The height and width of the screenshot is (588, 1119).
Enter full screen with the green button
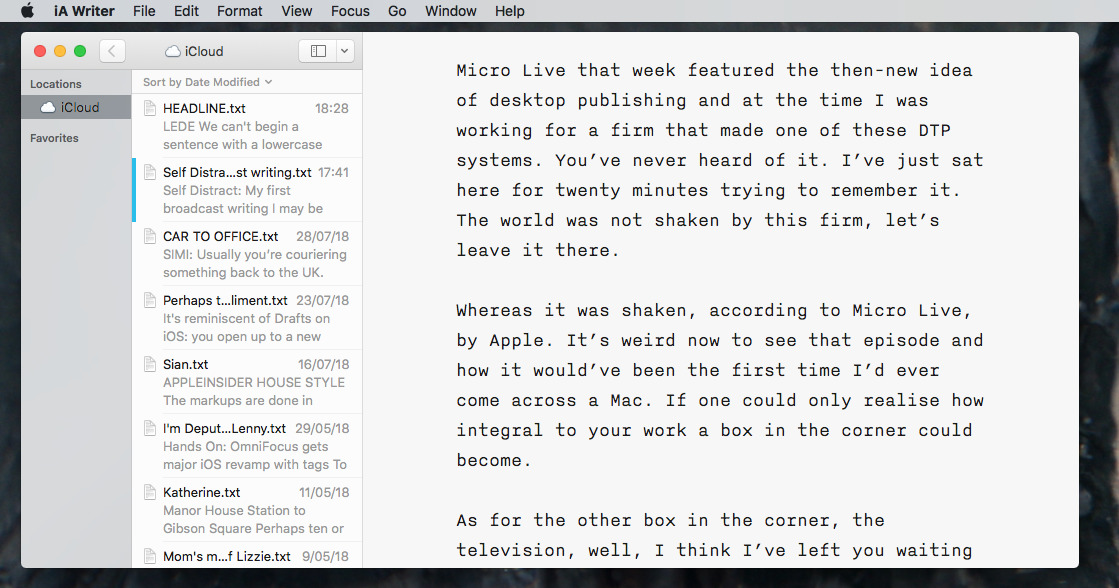[80, 51]
